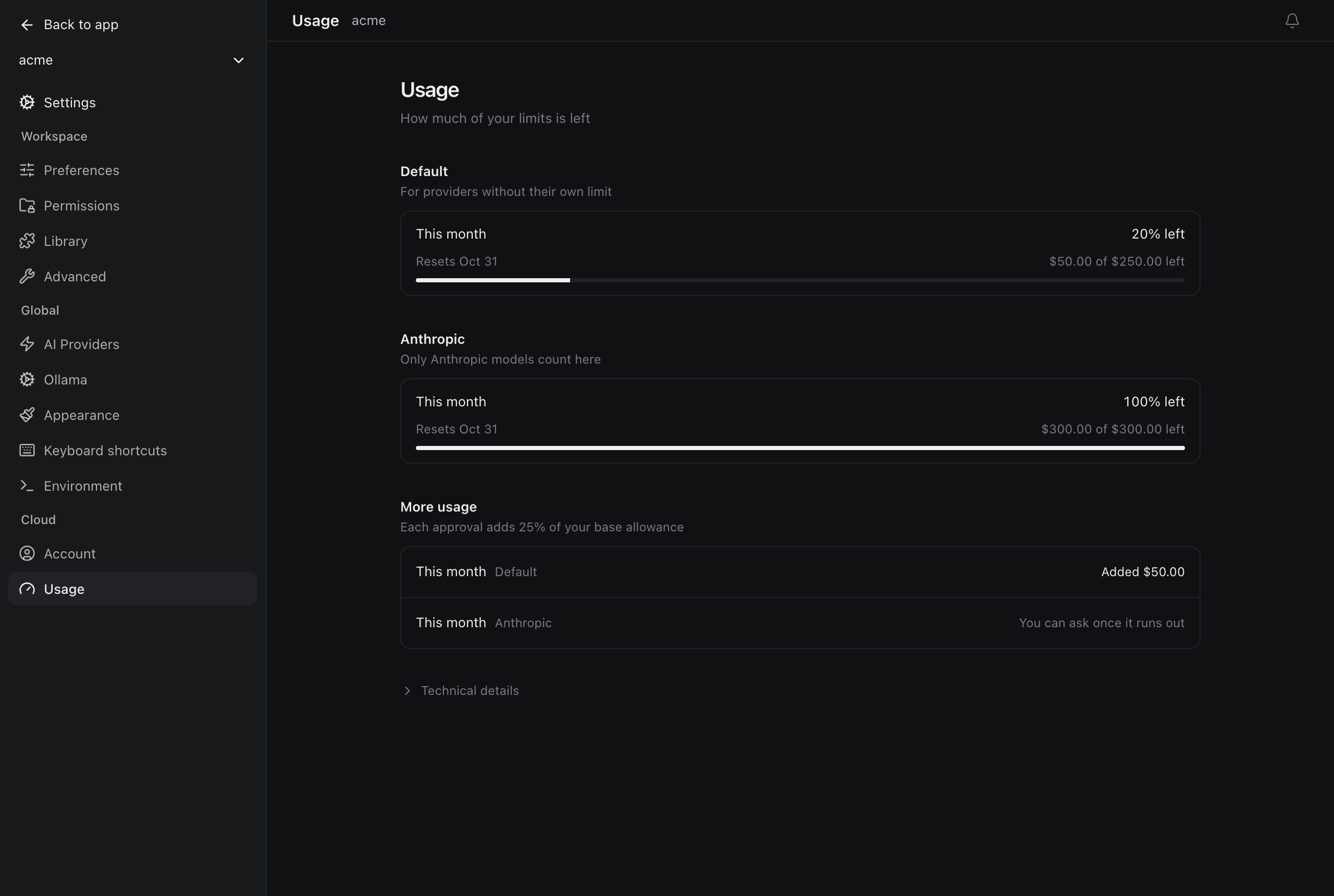This screenshot has width=1334, height=896.
Task: Click '$50.00 of $250.00 left' text
Action: click(1116, 262)
